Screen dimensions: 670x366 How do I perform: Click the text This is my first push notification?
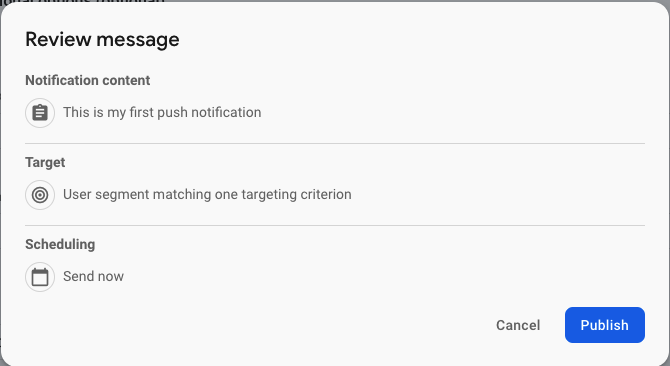pyautogui.click(x=162, y=112)
